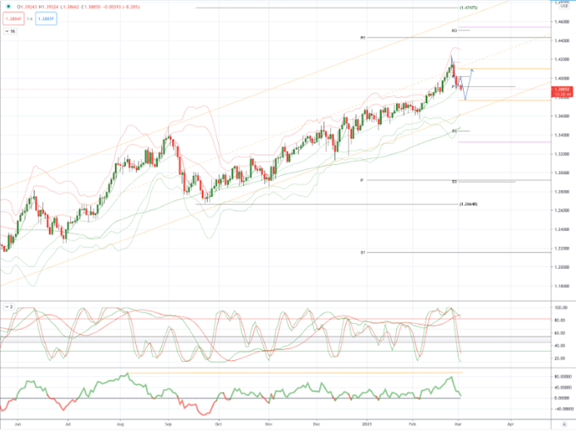The width and height of the screenshot is (576, 432).
Task: Click the red current price label on the axis
Action: pyautogui.click(x=562, y=91)
